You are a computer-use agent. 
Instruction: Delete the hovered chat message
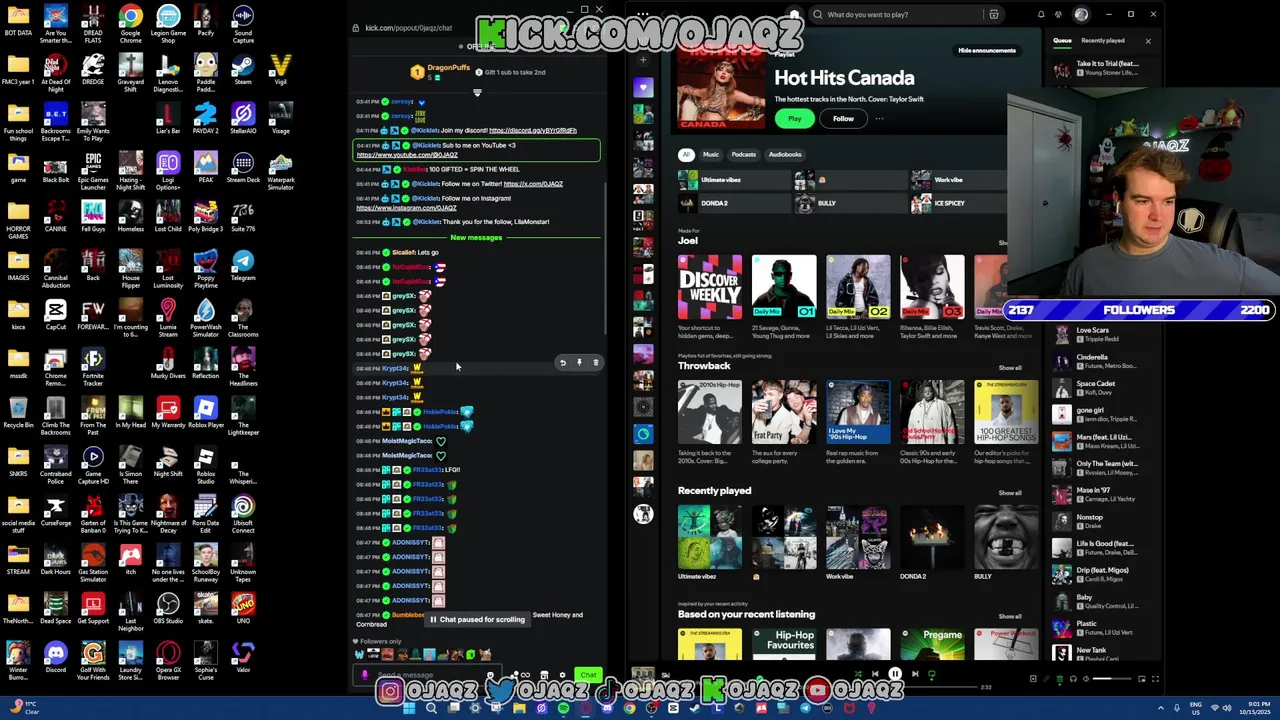595,363
